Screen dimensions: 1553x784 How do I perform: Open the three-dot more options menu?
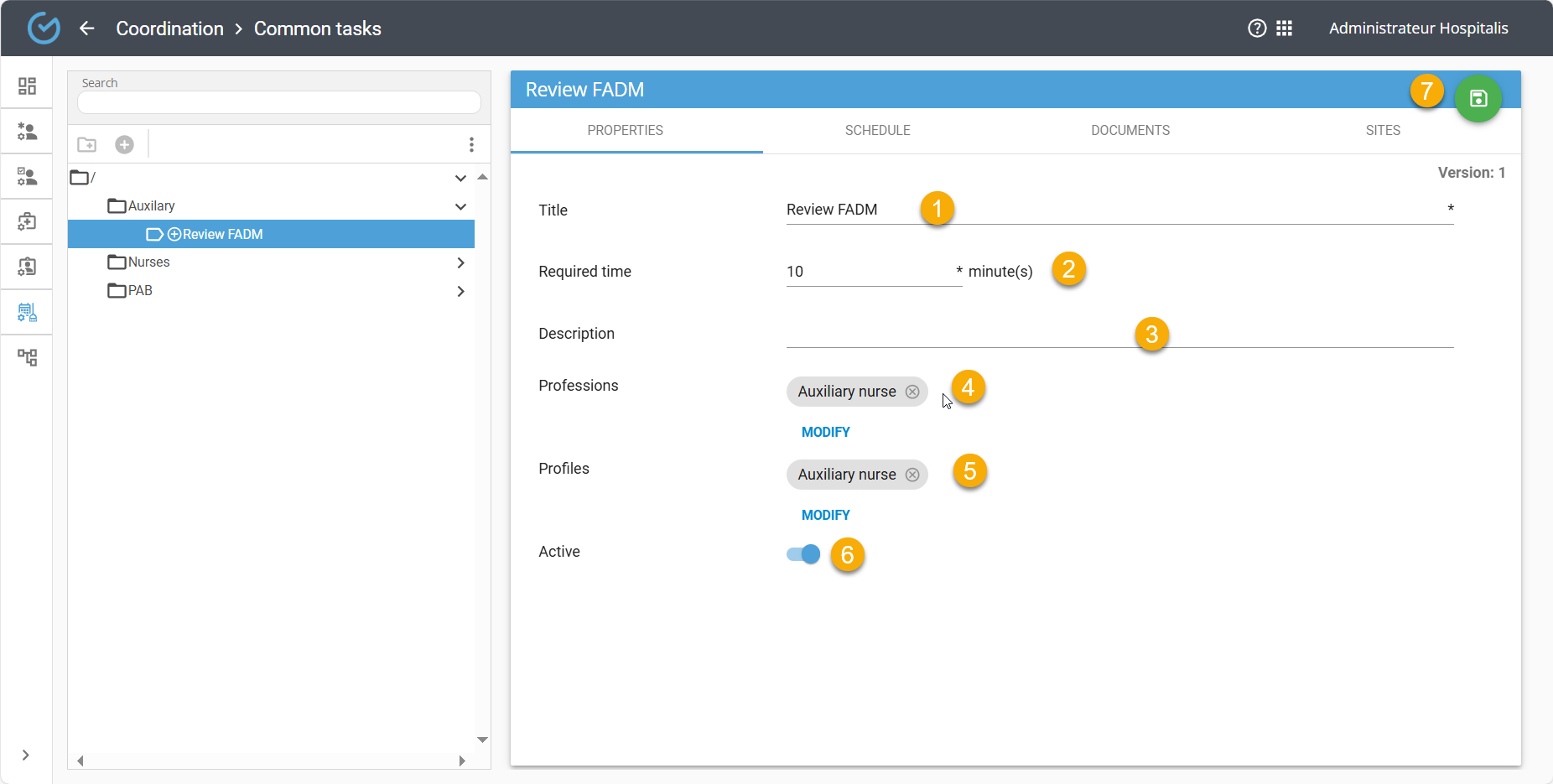coord(471,145)
